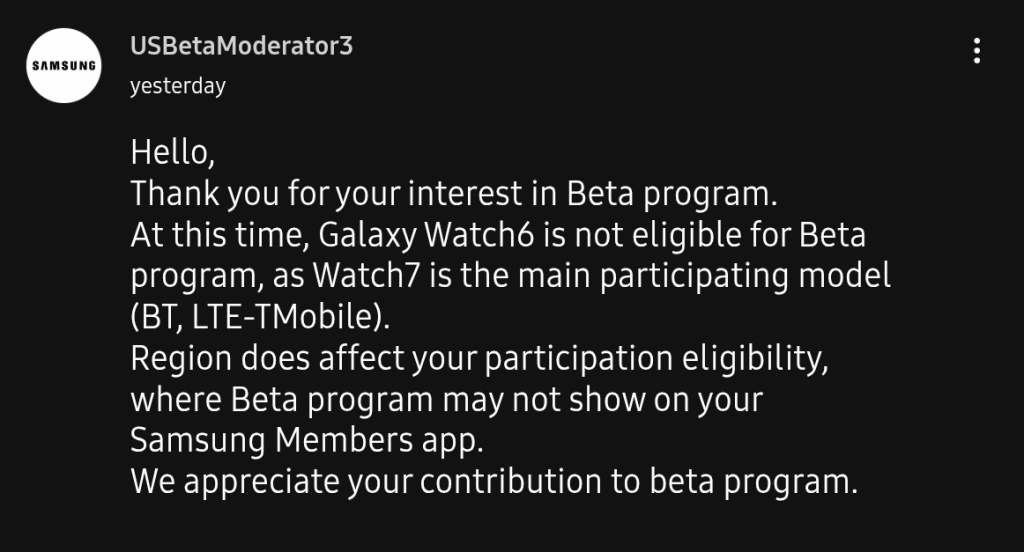Click the words "At this time,"

click(222, 236)
